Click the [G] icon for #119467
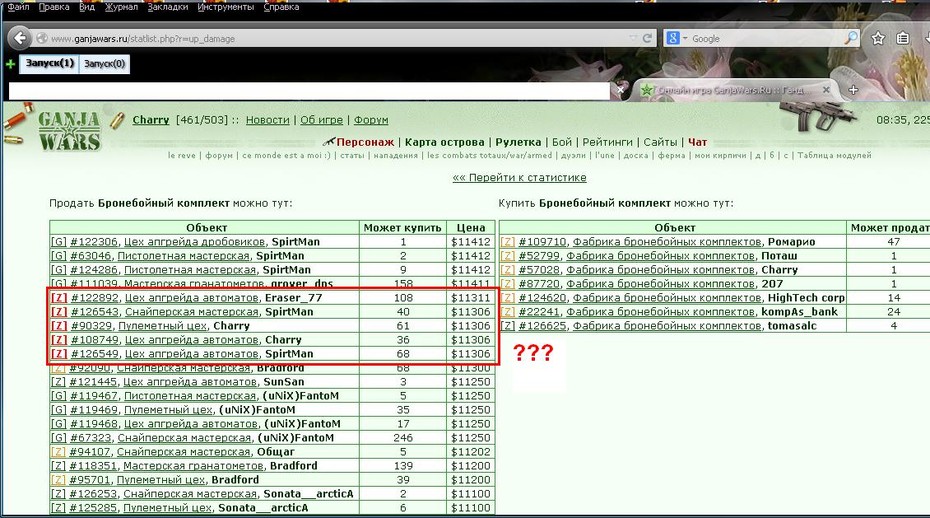The image size is (930, 518). pos(59,396)
